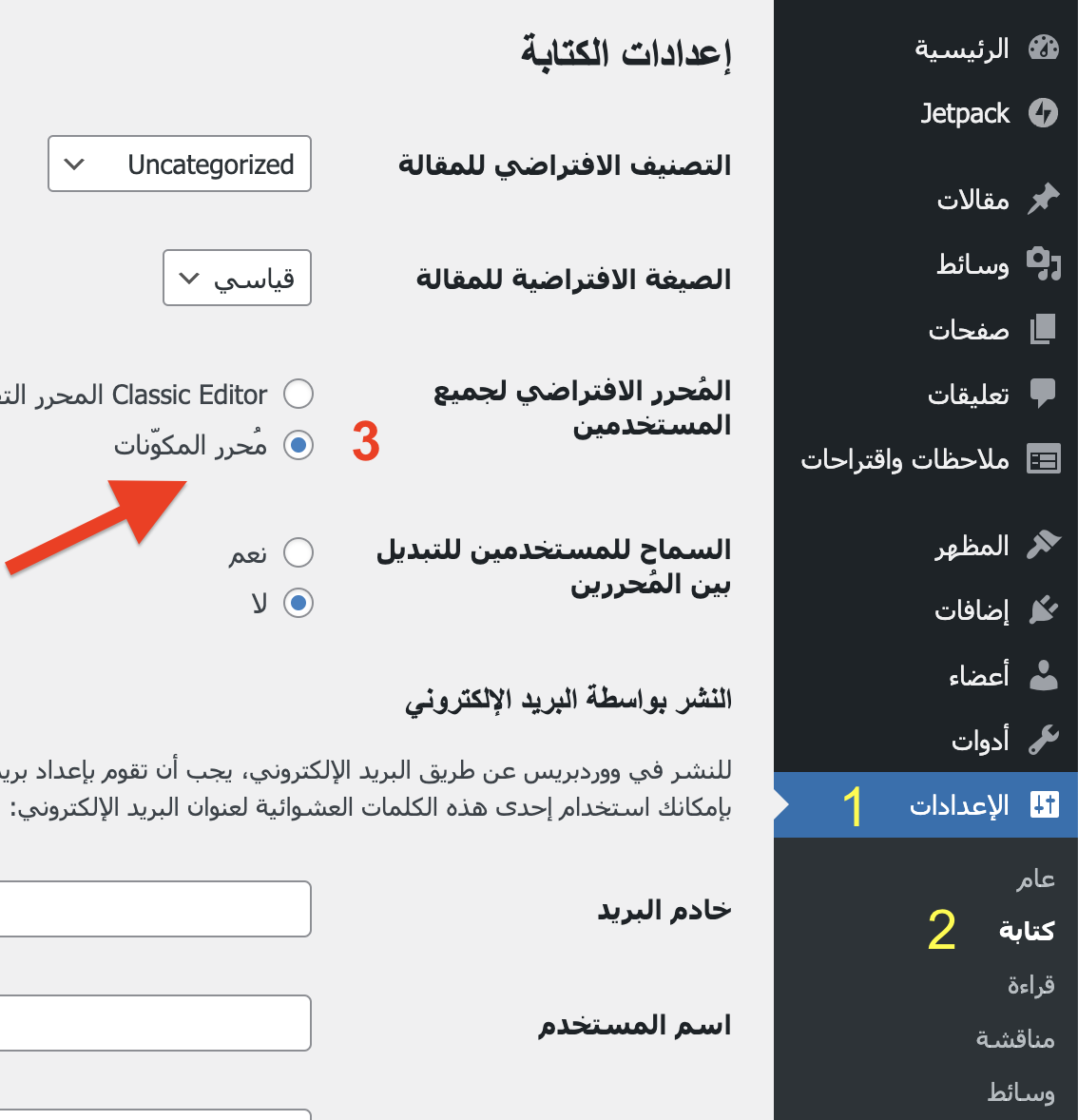
Task: Open the كتابة writing settings submenu
Action: [x=1027, y=930]
